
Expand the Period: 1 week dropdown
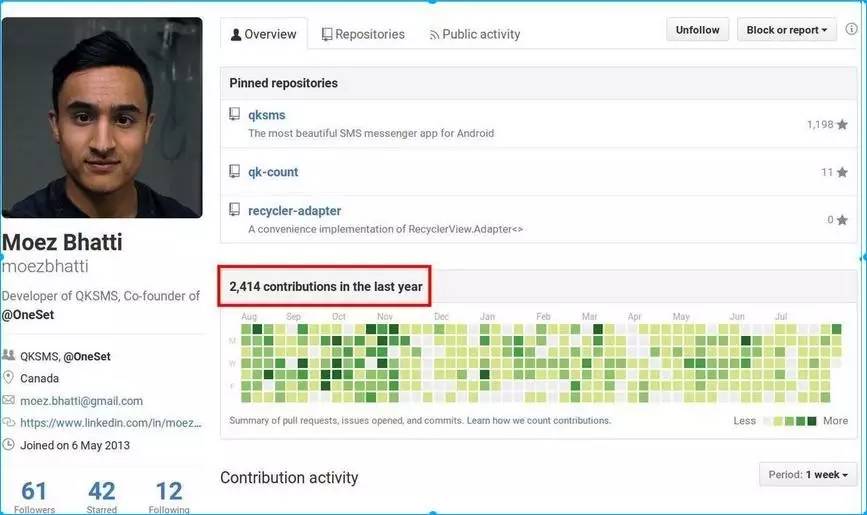[x=808, y=475]
